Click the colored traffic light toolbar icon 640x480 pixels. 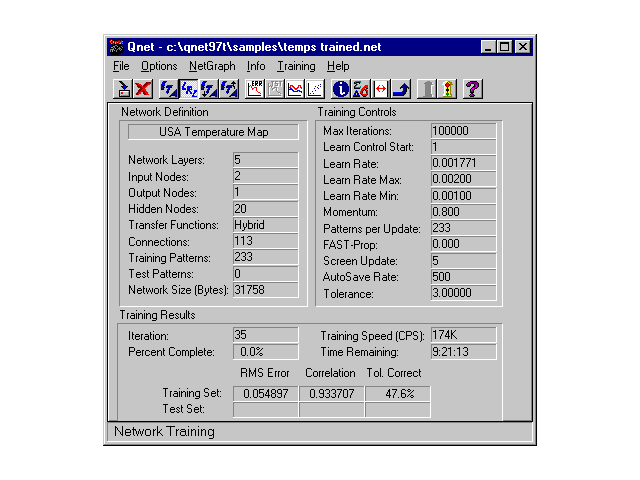pyautogui.click(x=449, y=89)
